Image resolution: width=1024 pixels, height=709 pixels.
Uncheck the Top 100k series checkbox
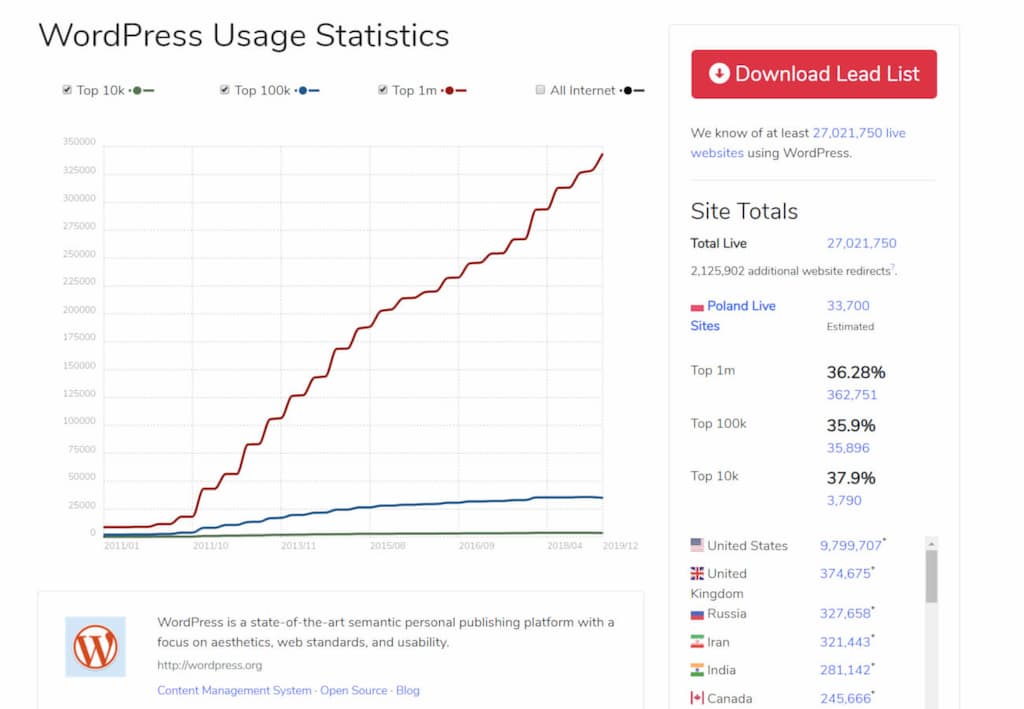pos(225,90)
